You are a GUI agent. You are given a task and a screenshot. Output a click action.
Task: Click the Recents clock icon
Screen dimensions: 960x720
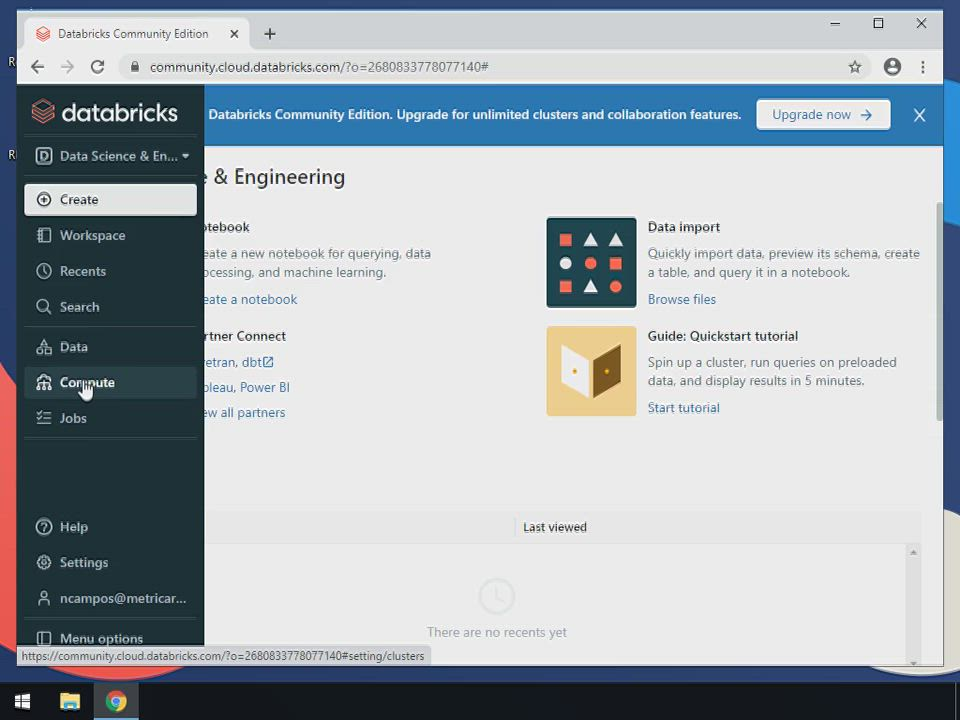pyautogui.click(x=44, y=271)
